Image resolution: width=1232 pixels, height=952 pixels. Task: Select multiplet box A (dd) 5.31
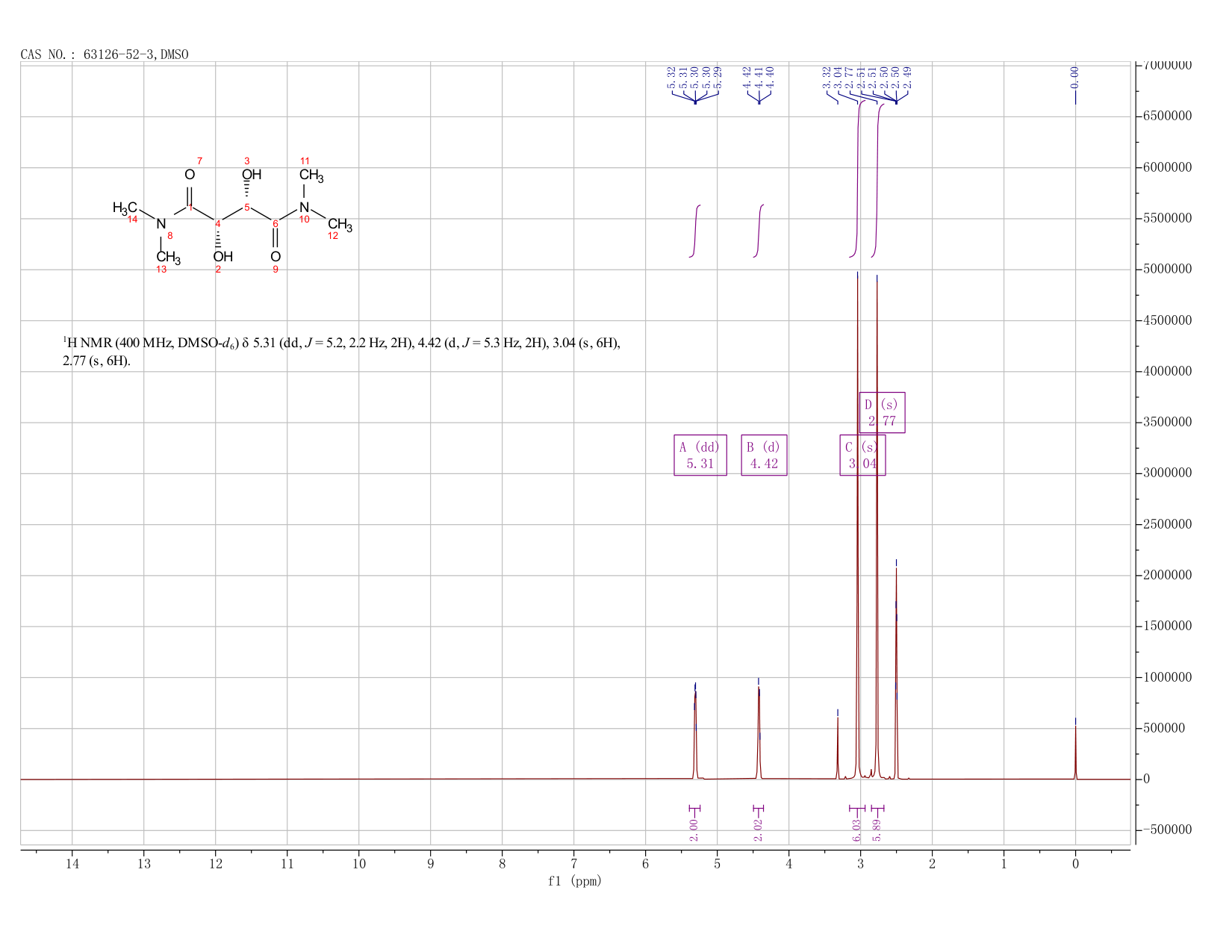[x=700, y=455]
